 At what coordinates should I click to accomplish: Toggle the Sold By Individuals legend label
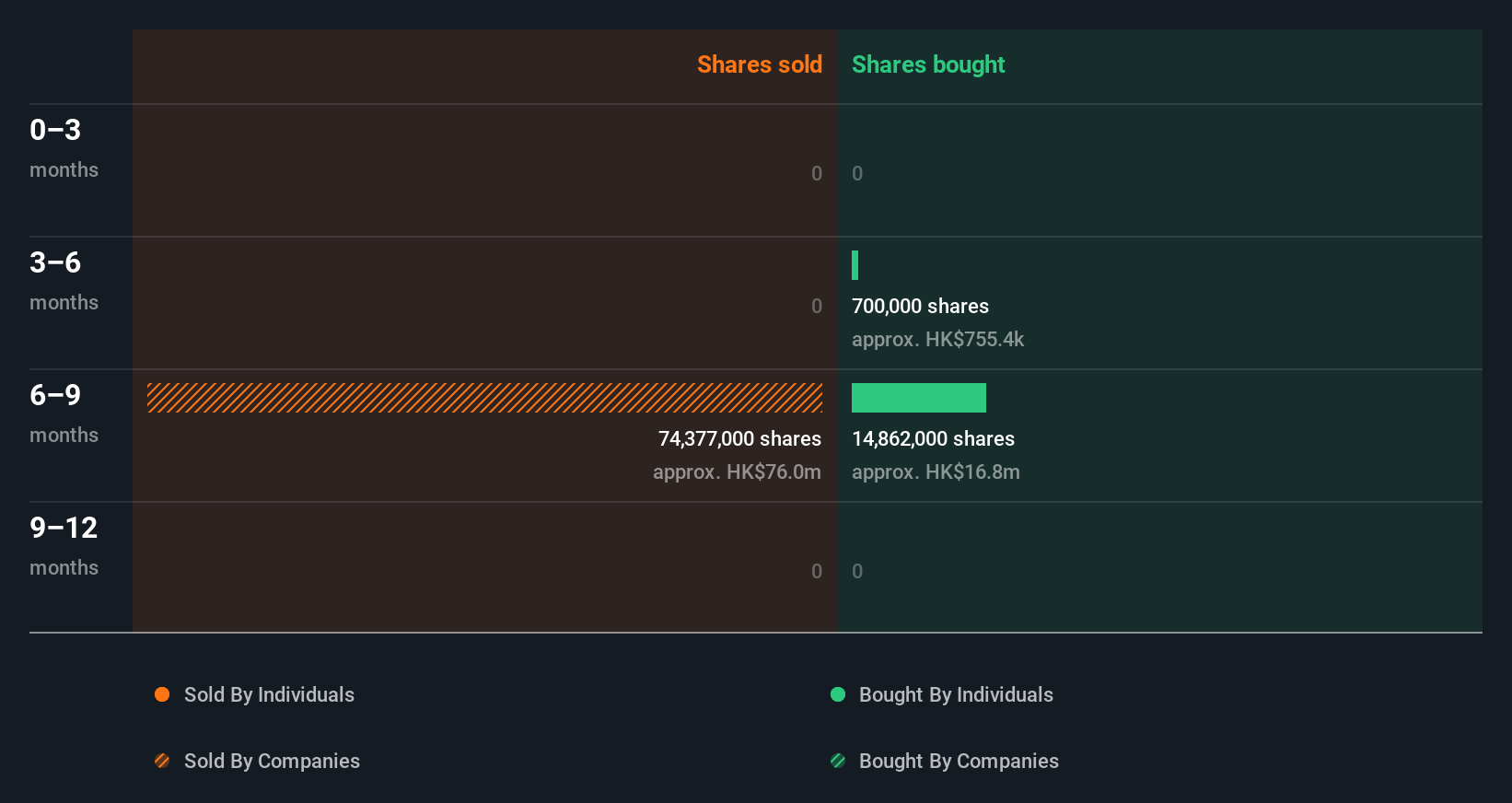click(x=269, y=694)
